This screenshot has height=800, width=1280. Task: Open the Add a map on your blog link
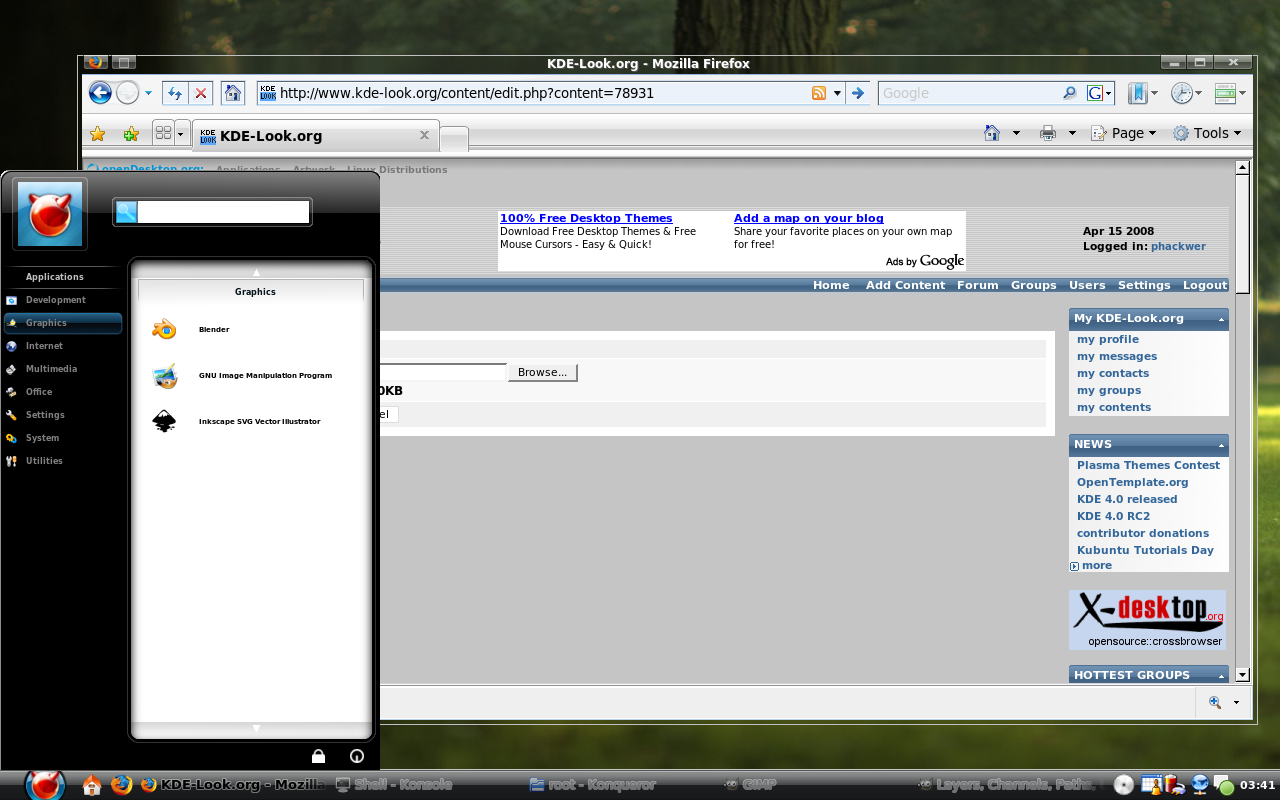click(809, 218)
